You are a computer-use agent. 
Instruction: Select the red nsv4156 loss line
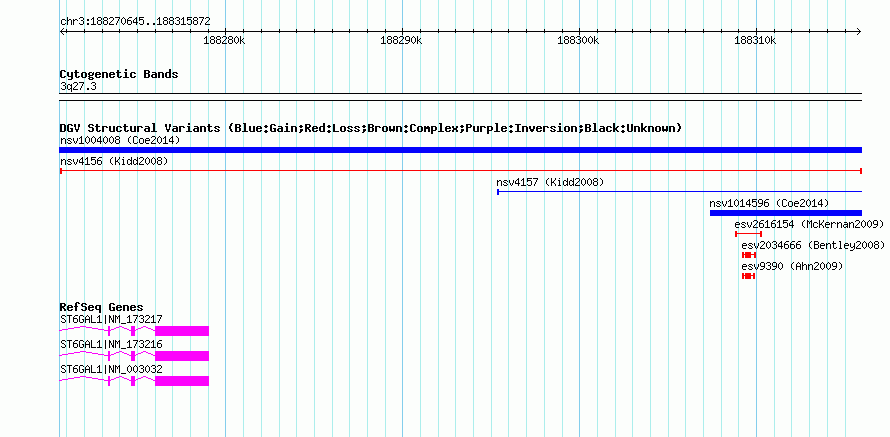[461, 171]
